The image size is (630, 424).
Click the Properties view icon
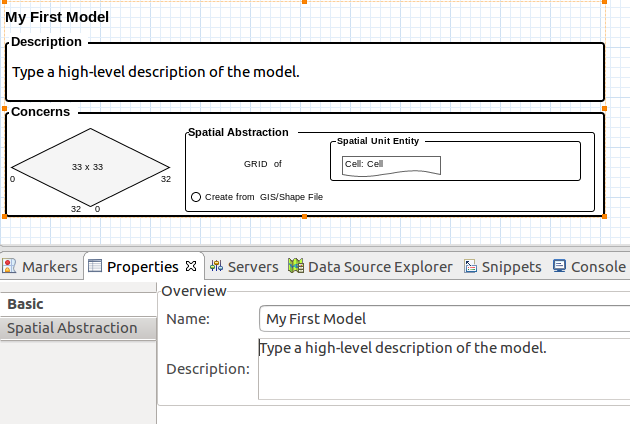pyautogui.click(x=95, y=266)
